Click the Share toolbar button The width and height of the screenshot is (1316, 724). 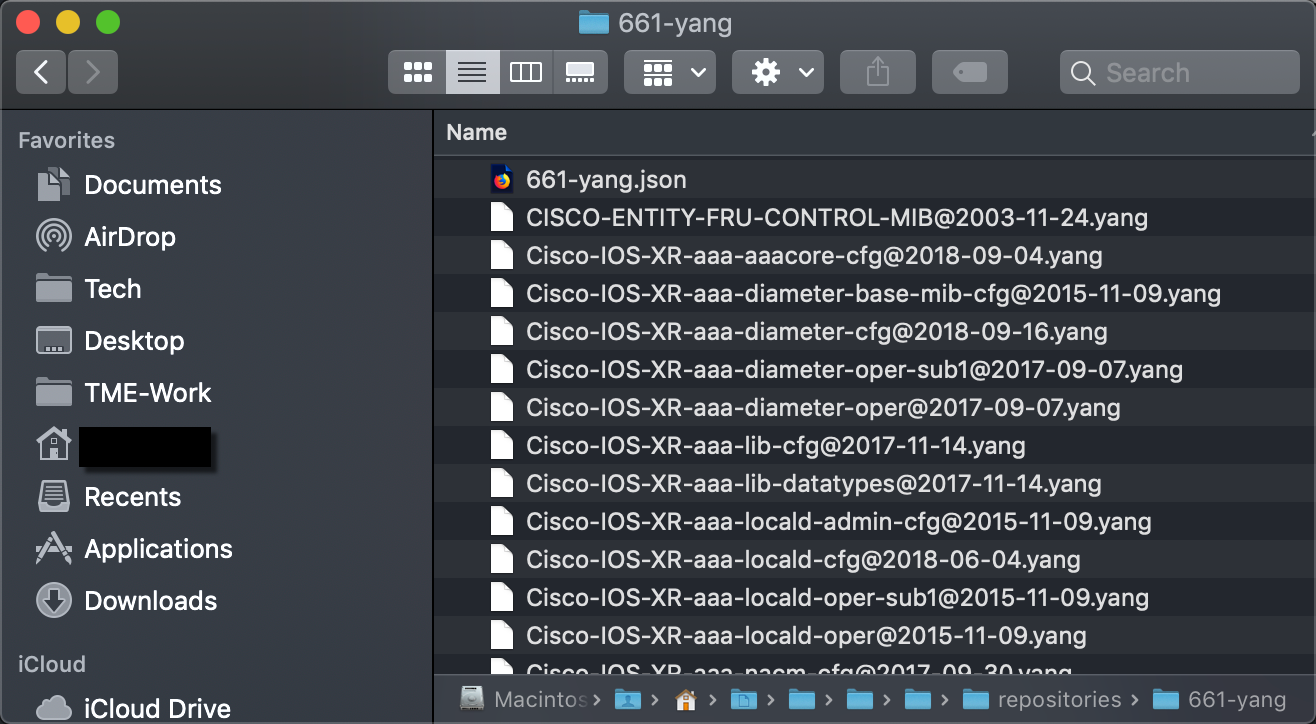[878, 72]
